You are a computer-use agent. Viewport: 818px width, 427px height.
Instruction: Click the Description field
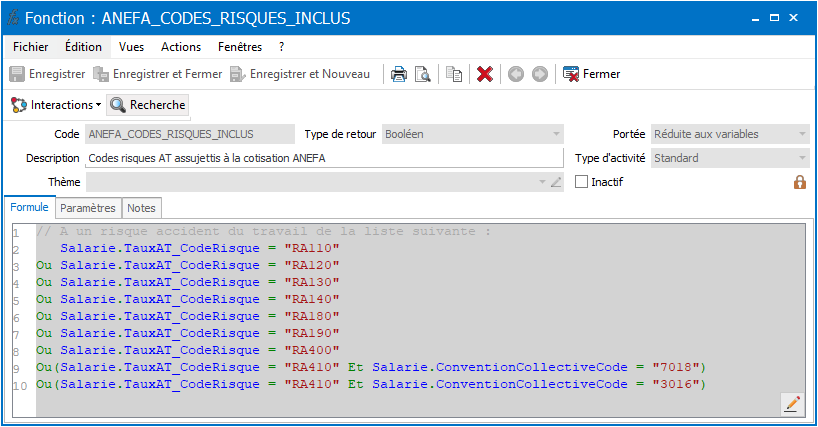point(324,158)
